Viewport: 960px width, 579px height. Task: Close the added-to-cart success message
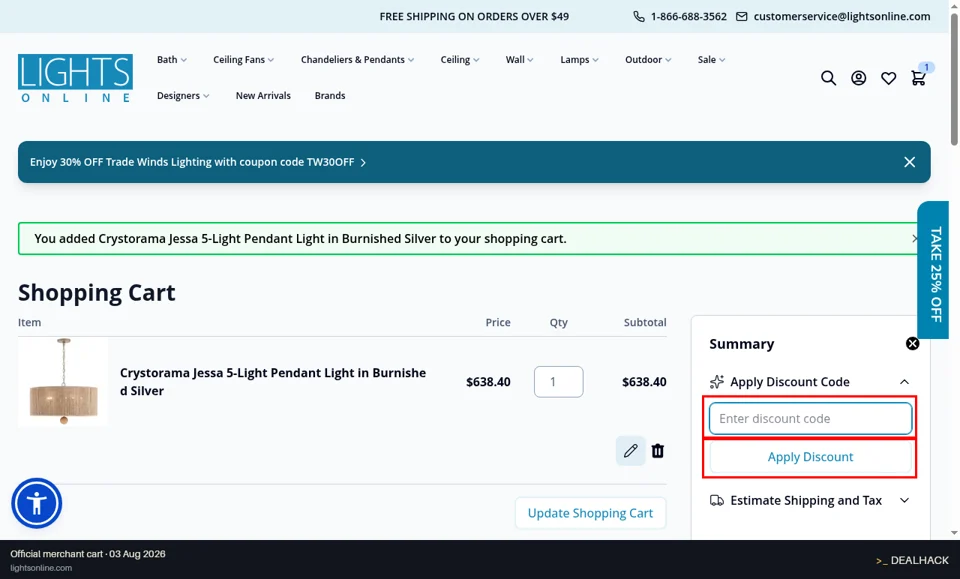914,239
